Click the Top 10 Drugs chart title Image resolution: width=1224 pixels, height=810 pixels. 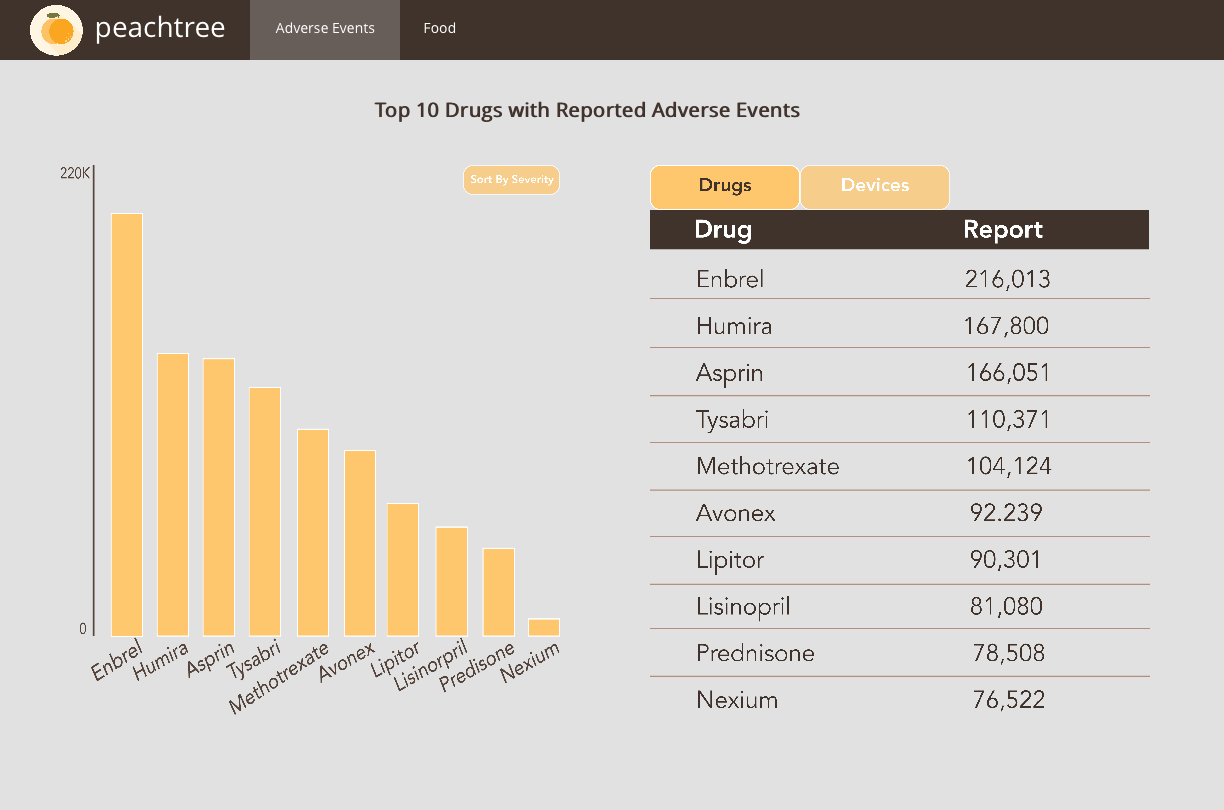click(587, 110)
